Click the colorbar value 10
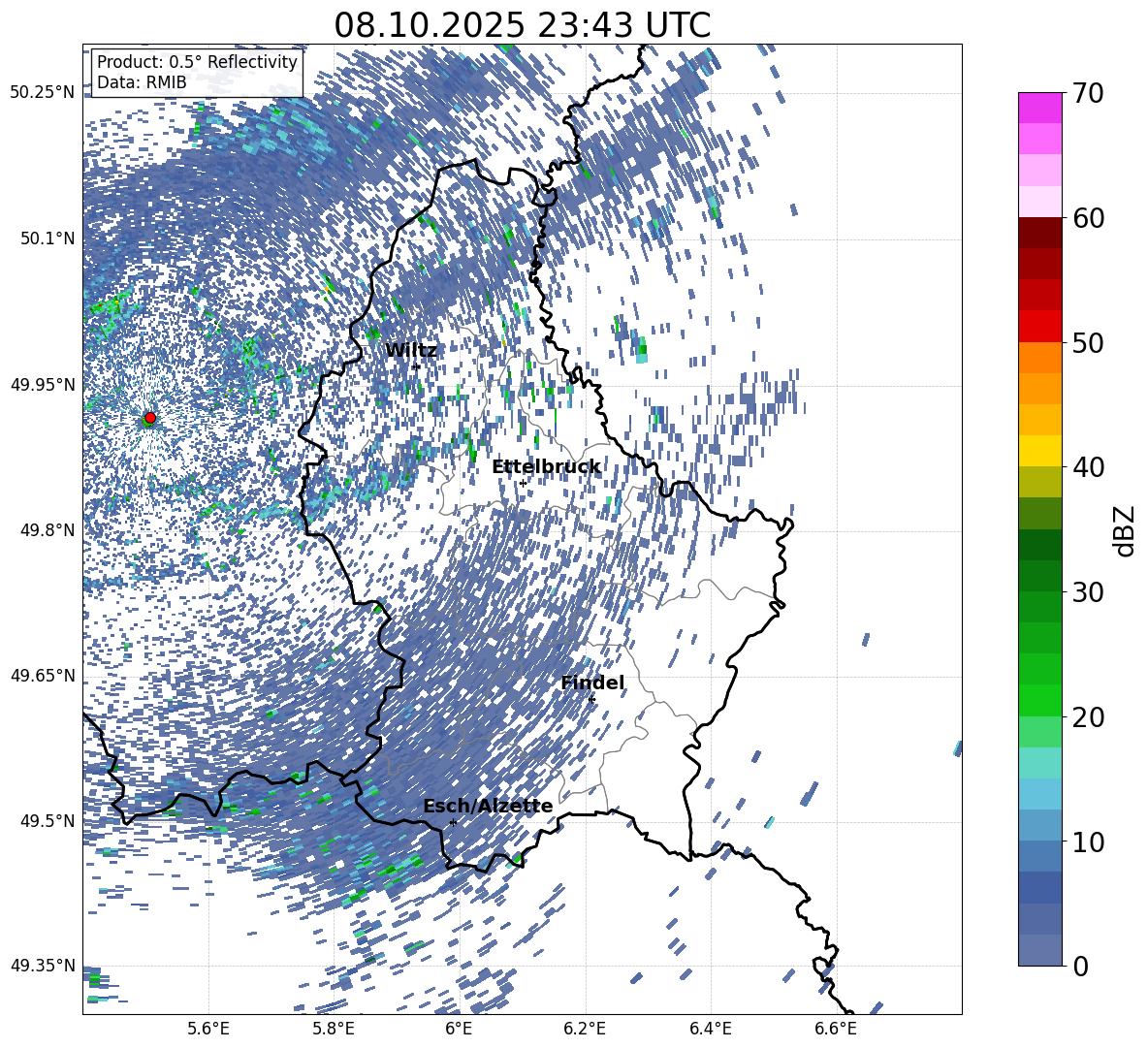The width and height of the screenshot is (1148, 1048). [1088, 841]
